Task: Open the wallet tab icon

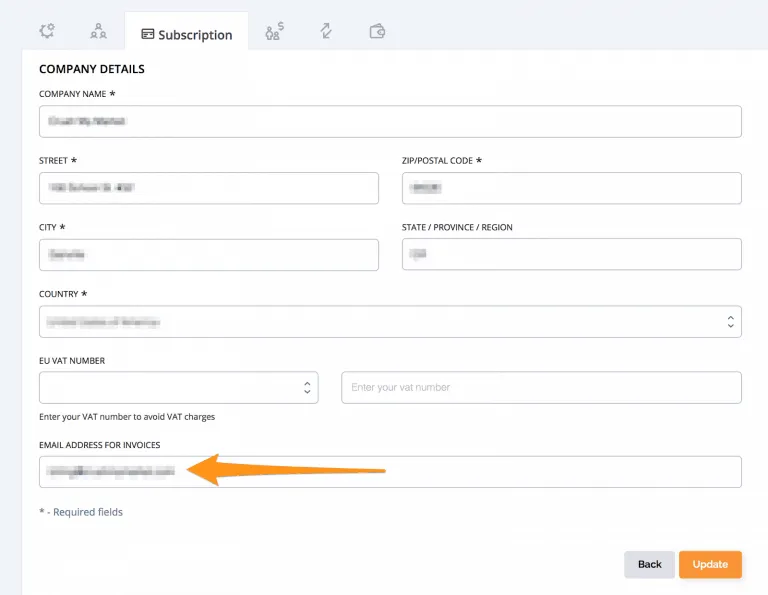Action: pos(377,31)
